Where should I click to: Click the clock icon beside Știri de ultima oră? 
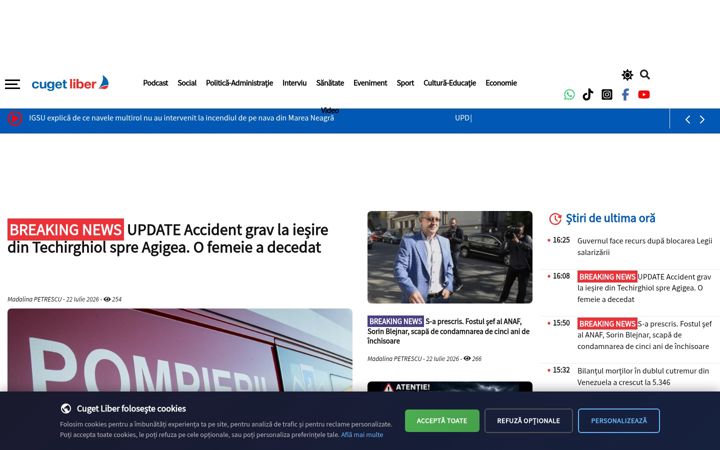tap(555, 219)
